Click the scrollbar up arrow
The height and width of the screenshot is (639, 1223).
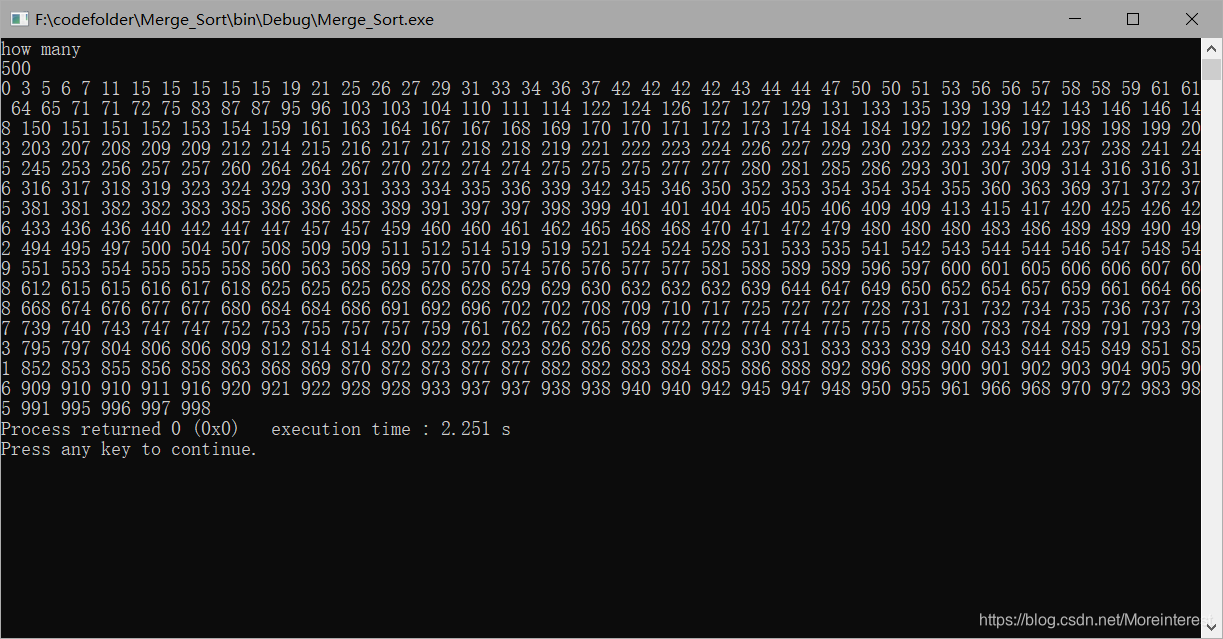pos(1211,48)
